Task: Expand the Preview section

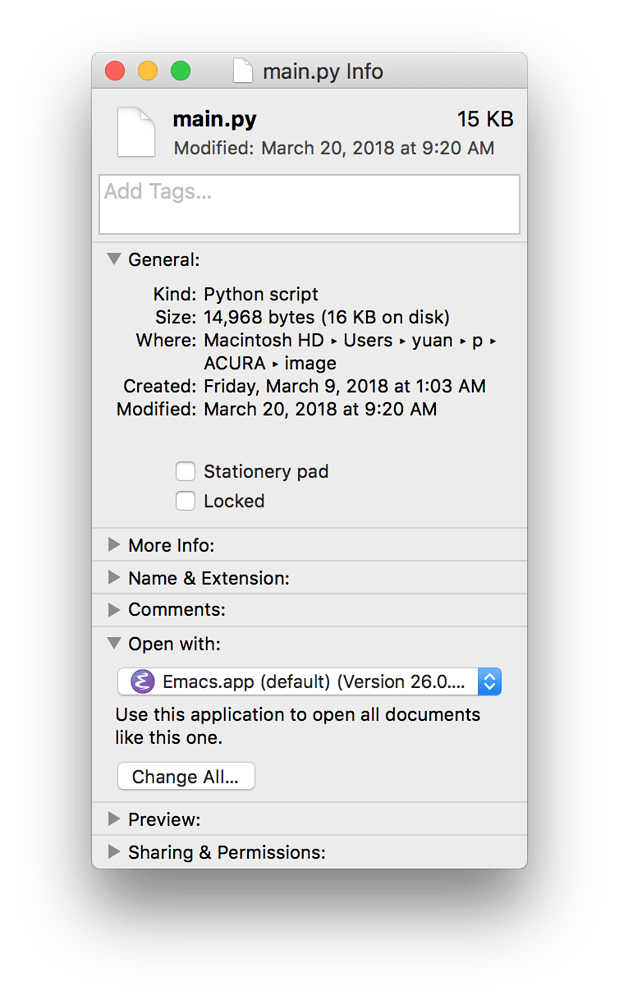Action: tap(113, 819)
